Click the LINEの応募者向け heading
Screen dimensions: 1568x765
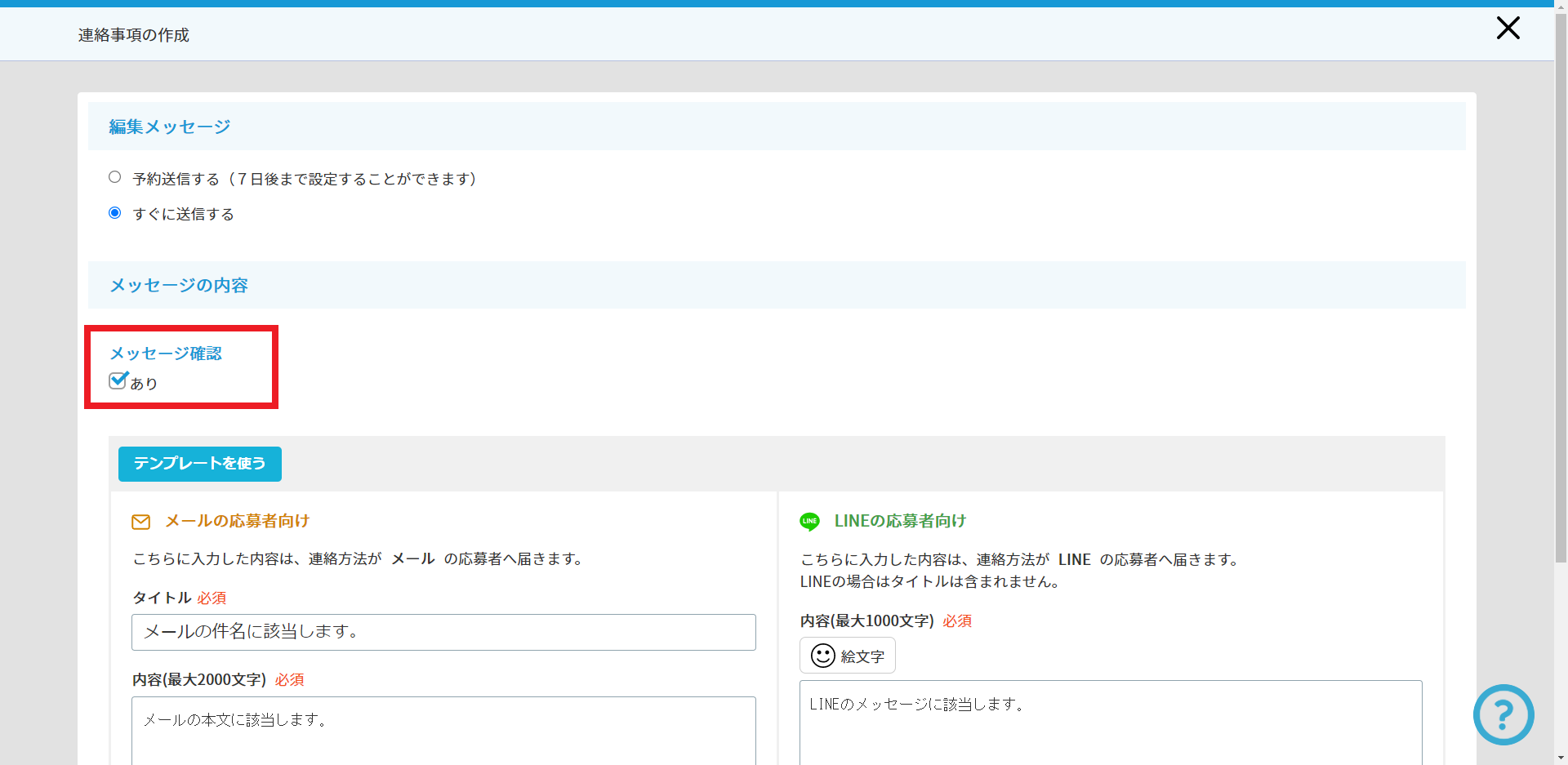pos(900,521)
